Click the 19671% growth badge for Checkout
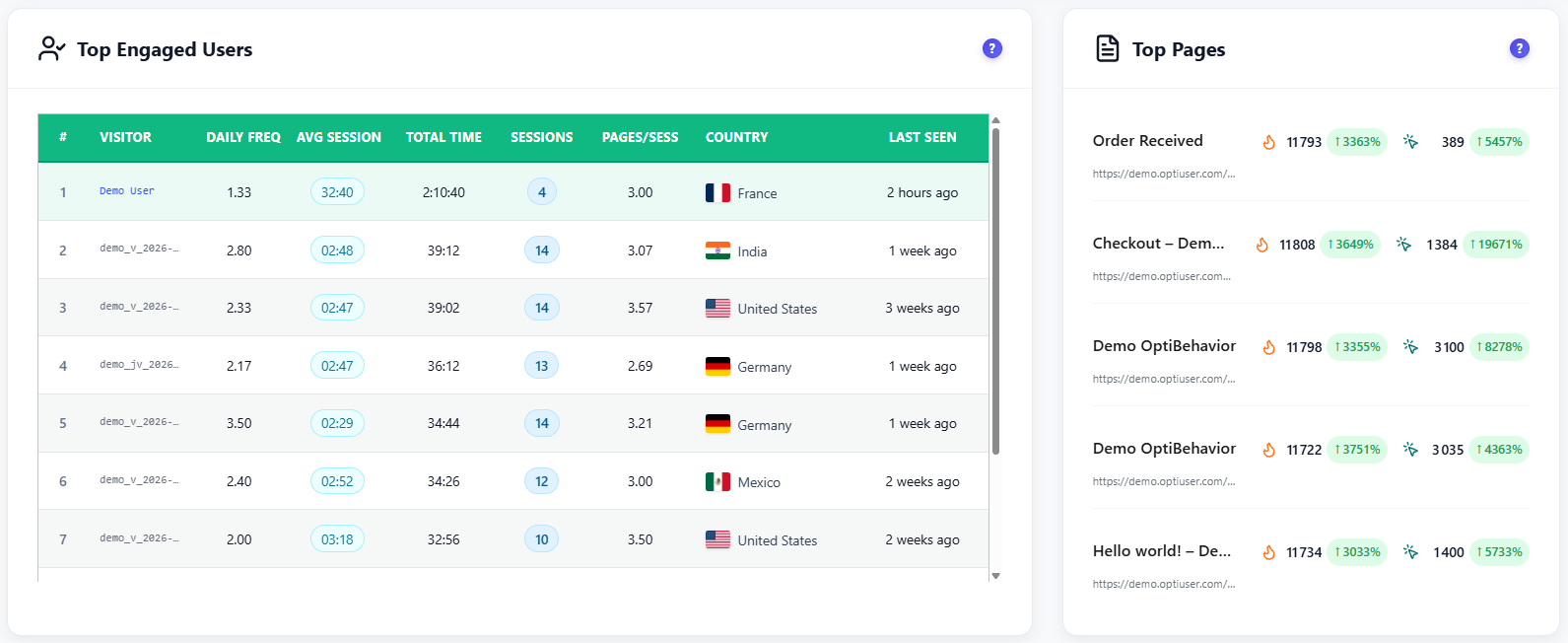The height and width of the screenshot is (643, 1568). pyautogui.click(x=1496, y=245)
